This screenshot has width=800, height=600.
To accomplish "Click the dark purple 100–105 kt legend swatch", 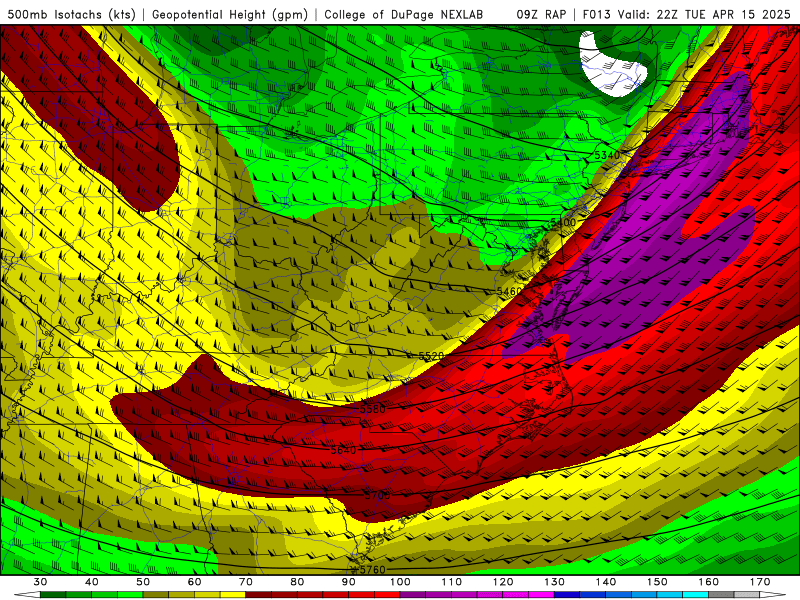I will tap(413, 595).
